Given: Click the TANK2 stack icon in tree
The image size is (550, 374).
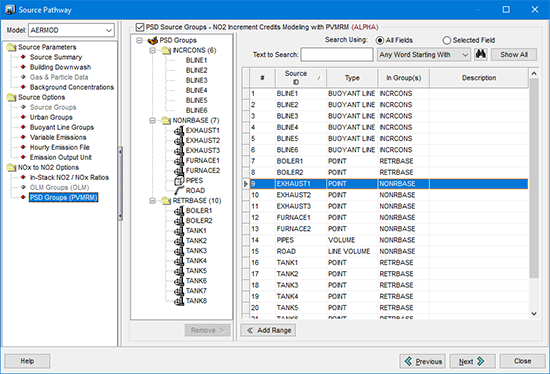Looking at the screenshot, I should tap(179, 241).
